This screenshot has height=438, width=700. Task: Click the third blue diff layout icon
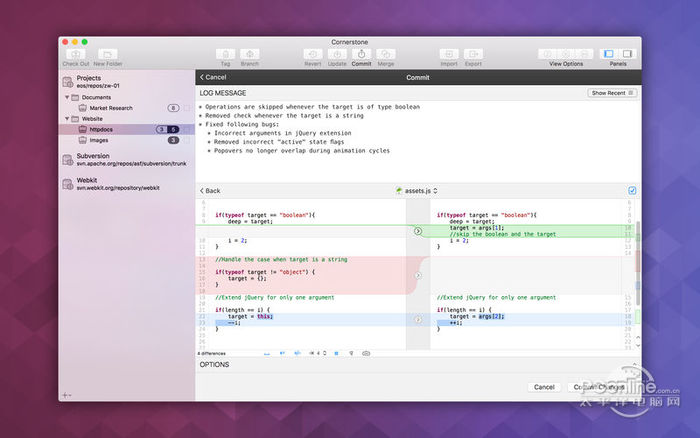click(x=297, y=353)
